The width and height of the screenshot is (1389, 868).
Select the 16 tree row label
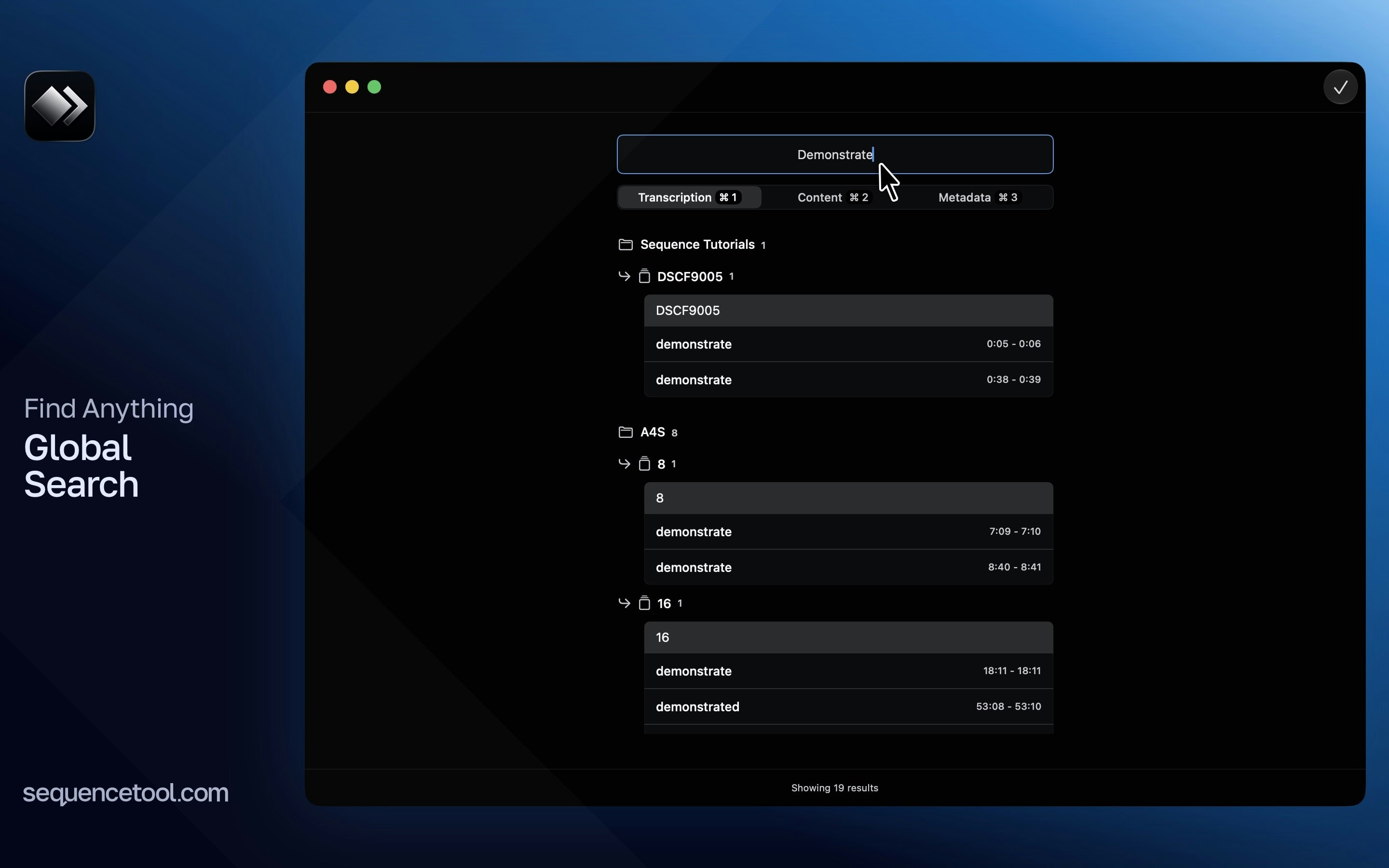coord(664,604)
